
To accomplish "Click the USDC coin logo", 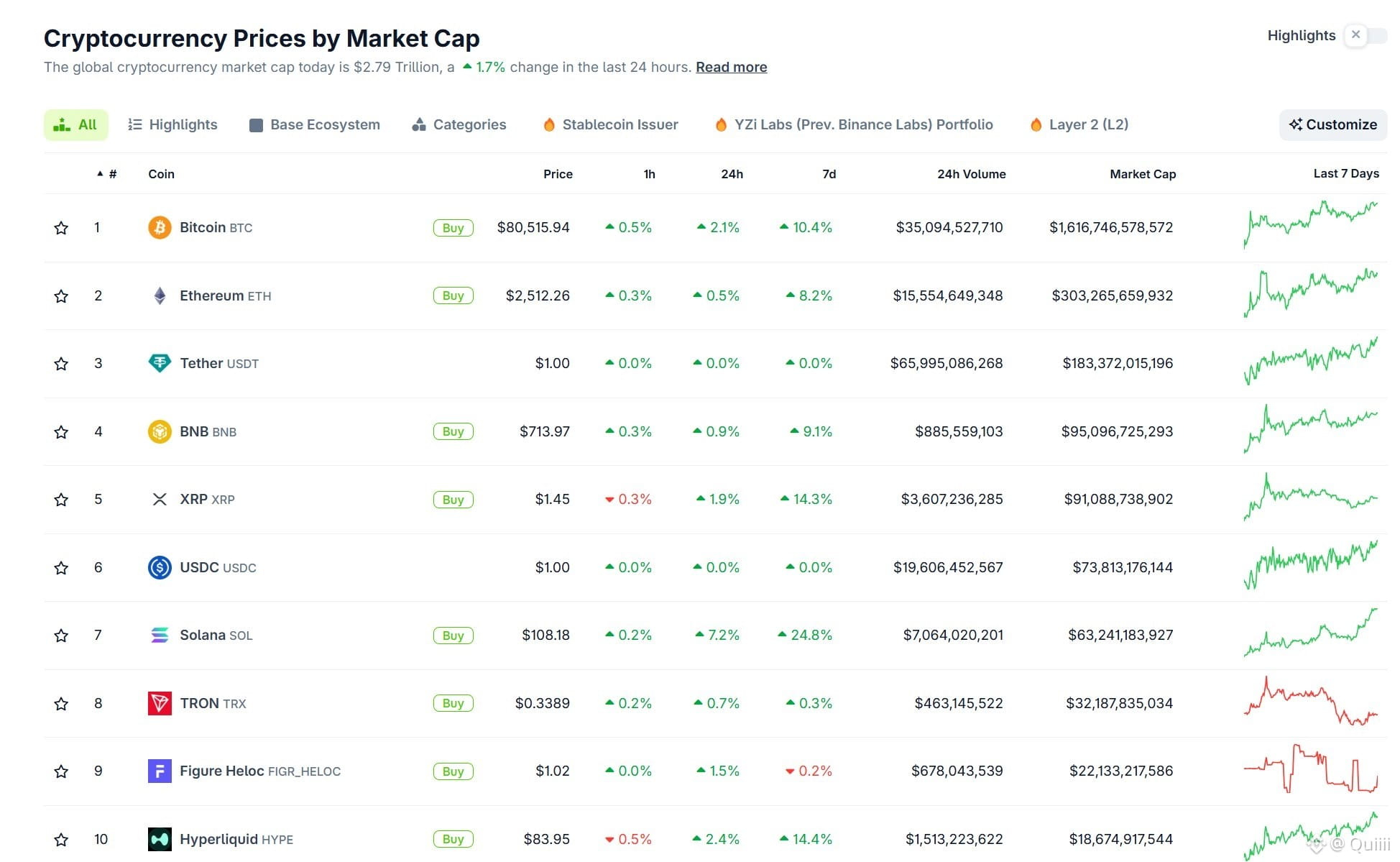I will pos(160,567).
